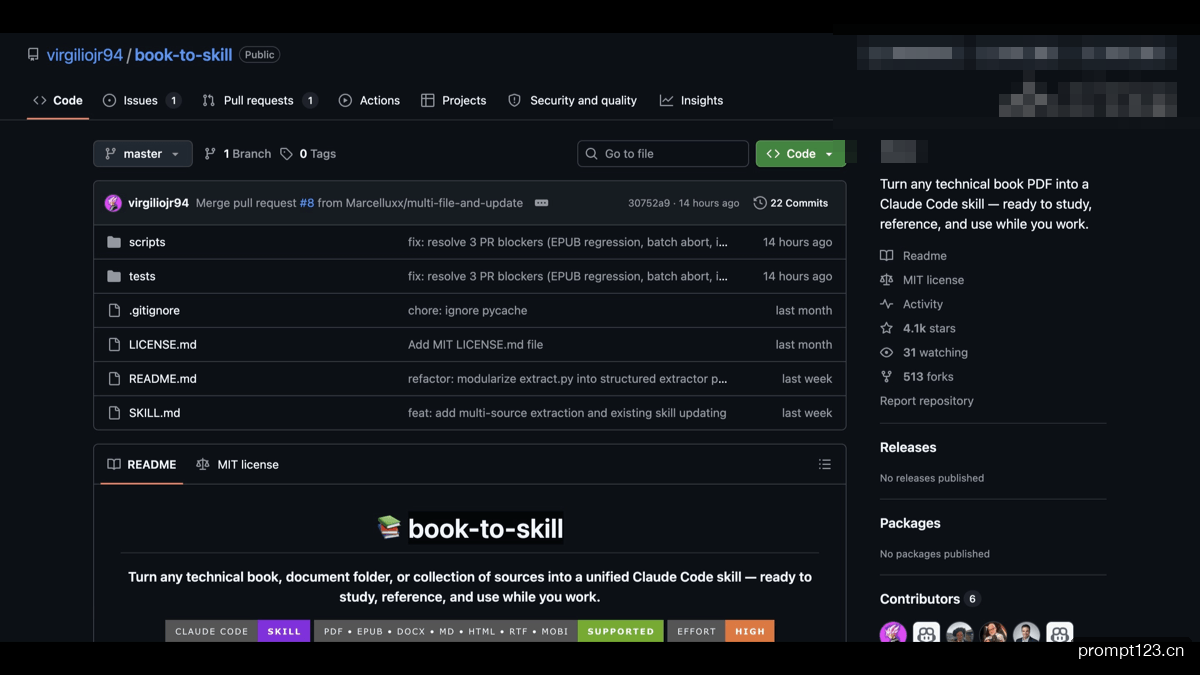View the 1 Branch link
1200x675 pixels.
[237, 154]
